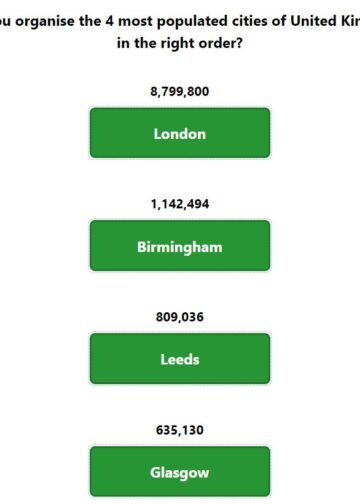
Task: Click the Birmingham green button
Action: coord(180,246)
